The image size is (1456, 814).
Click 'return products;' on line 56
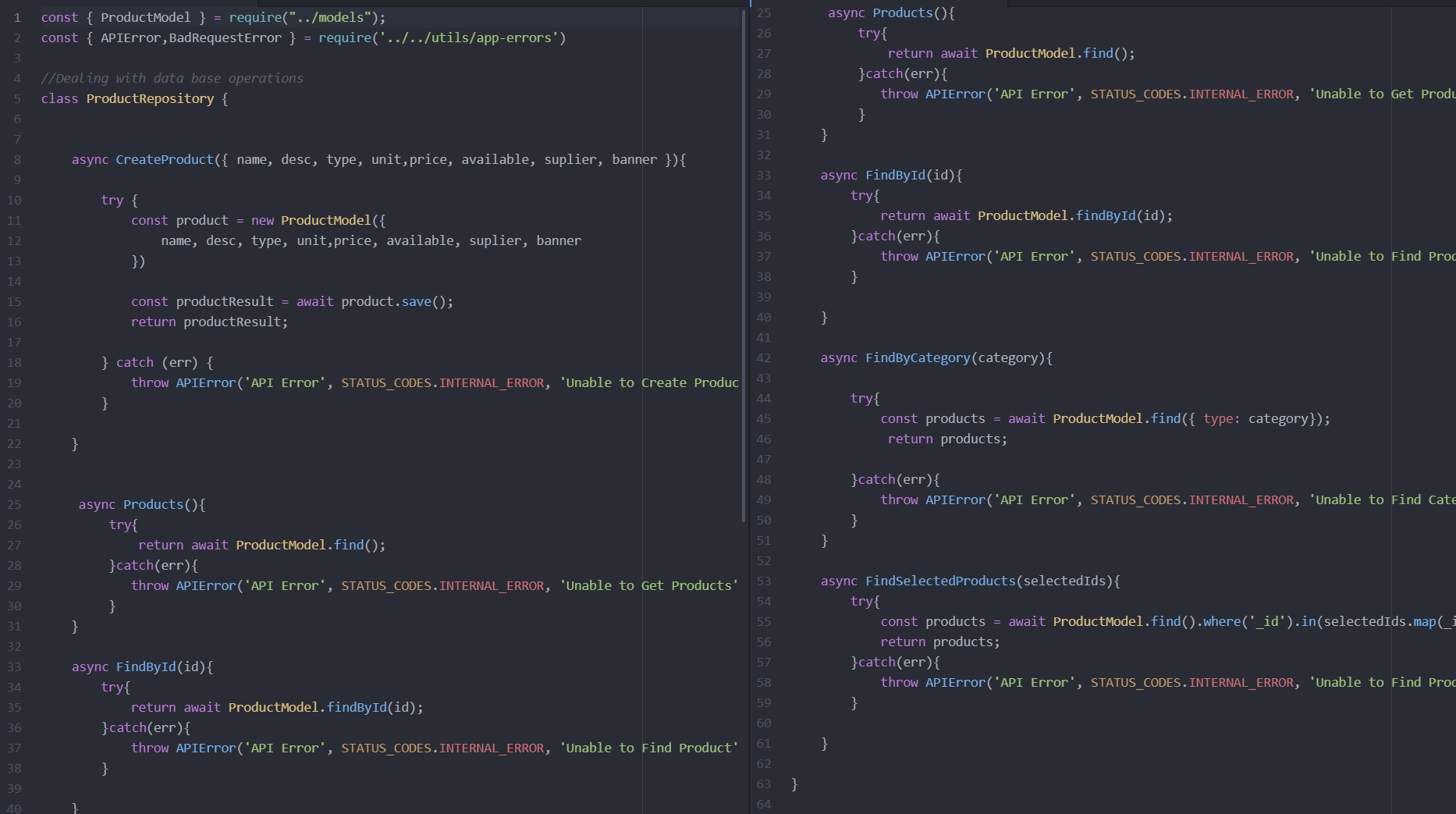tap(940, 642)
